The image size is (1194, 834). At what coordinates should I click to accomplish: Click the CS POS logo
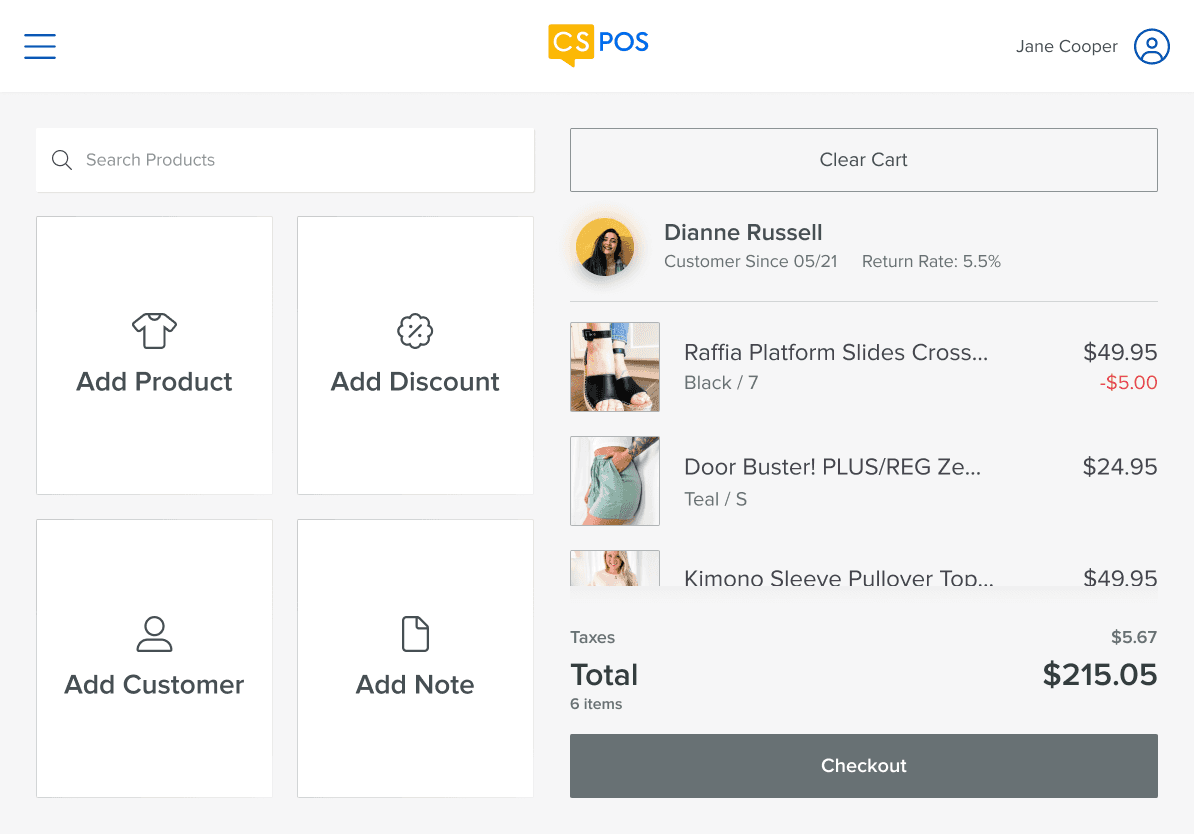click(x=598, y=44)
